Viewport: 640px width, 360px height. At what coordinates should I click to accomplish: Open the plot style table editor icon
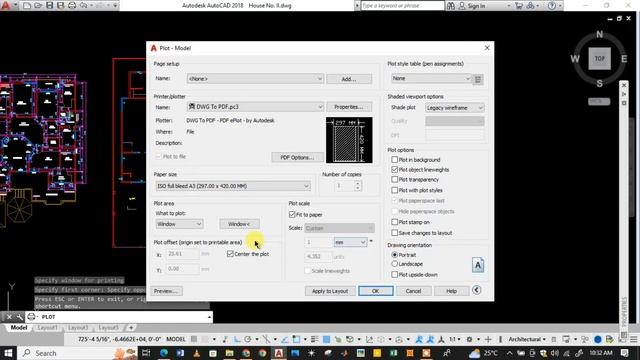(478, 79)
